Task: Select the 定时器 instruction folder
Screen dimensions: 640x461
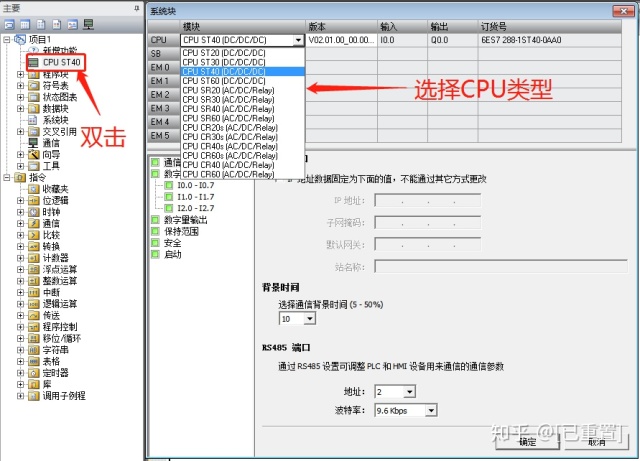Action: coord(56,373)
